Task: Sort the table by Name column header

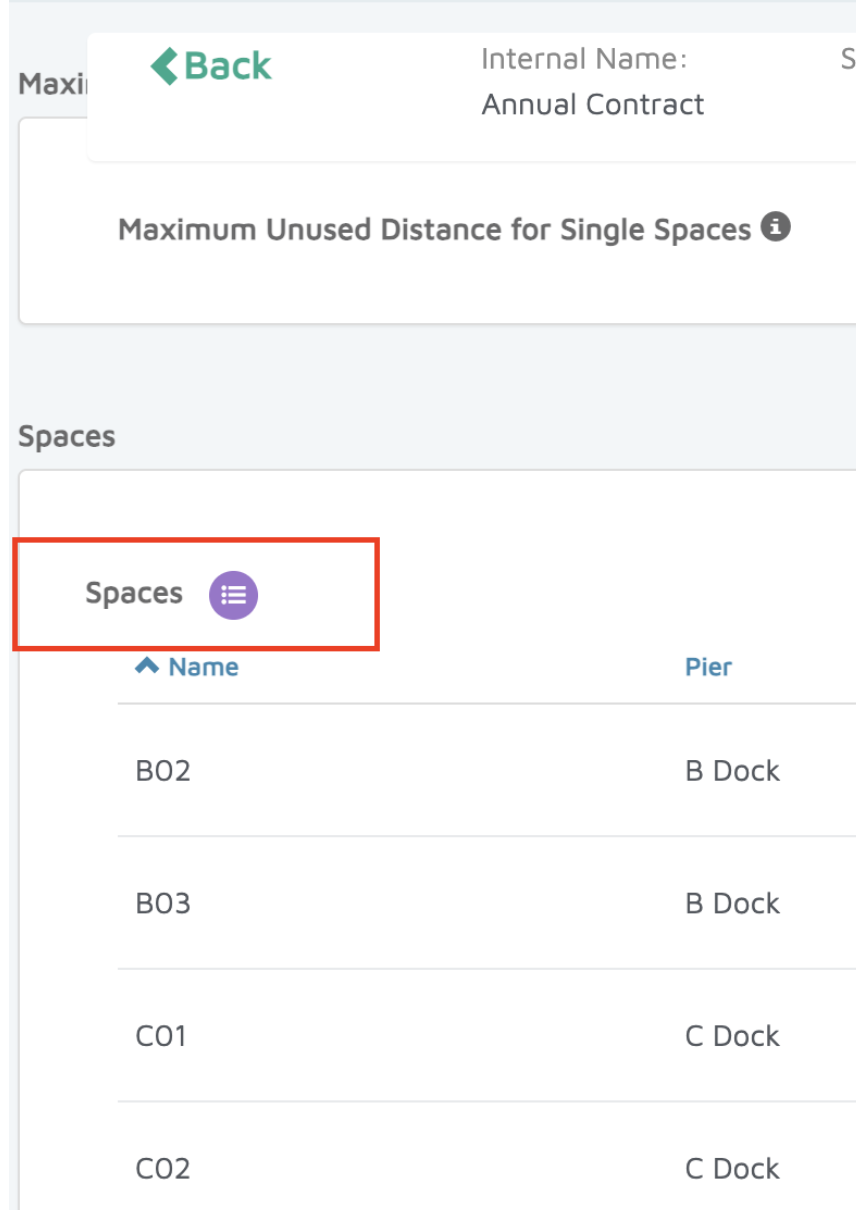Action: [203, 667]
